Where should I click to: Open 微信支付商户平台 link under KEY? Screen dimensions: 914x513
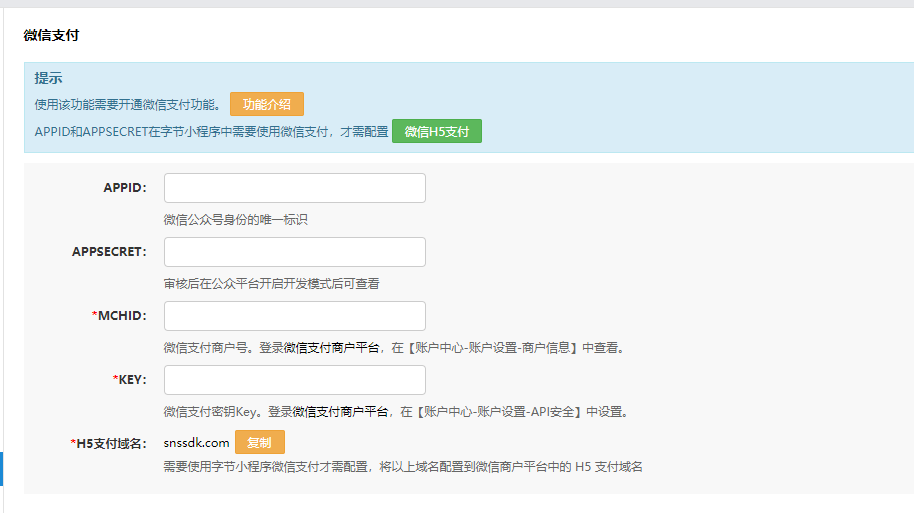pyautogui.click(x=340, y=412)
